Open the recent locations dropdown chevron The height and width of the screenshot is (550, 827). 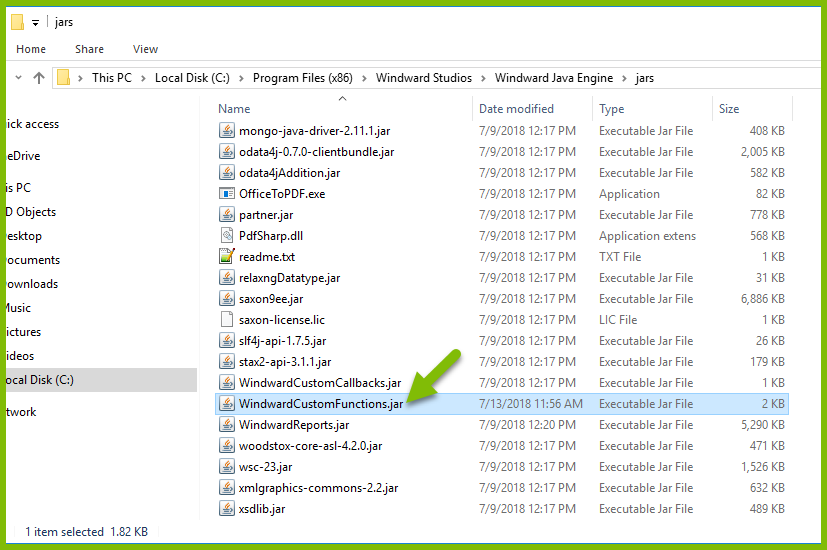18,78
